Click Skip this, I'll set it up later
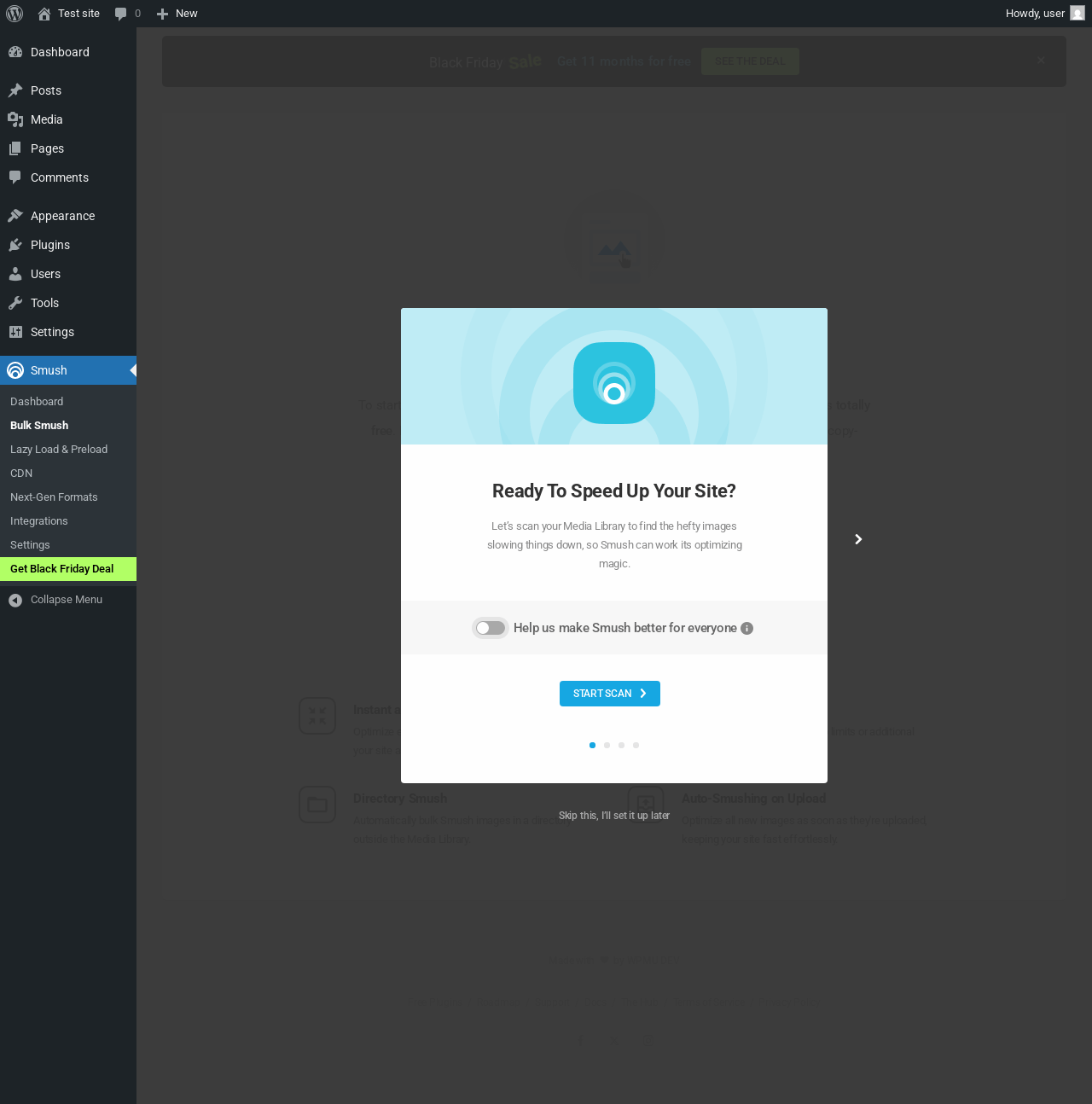 coord(614,816)
